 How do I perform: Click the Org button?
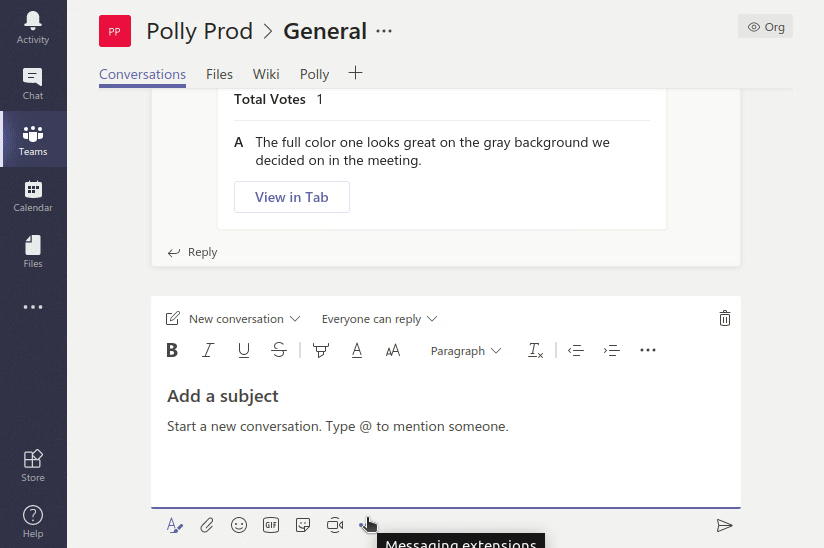pyautogui.click(x=765, y=27)
